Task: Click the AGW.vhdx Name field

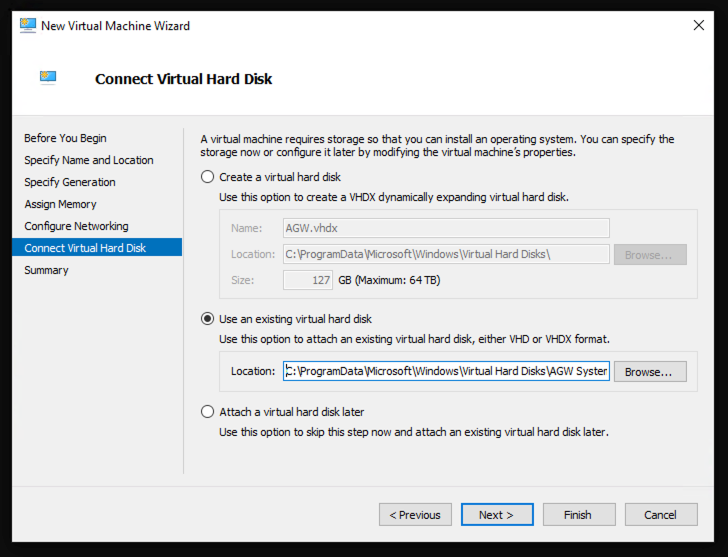Action: click(446, 227)
